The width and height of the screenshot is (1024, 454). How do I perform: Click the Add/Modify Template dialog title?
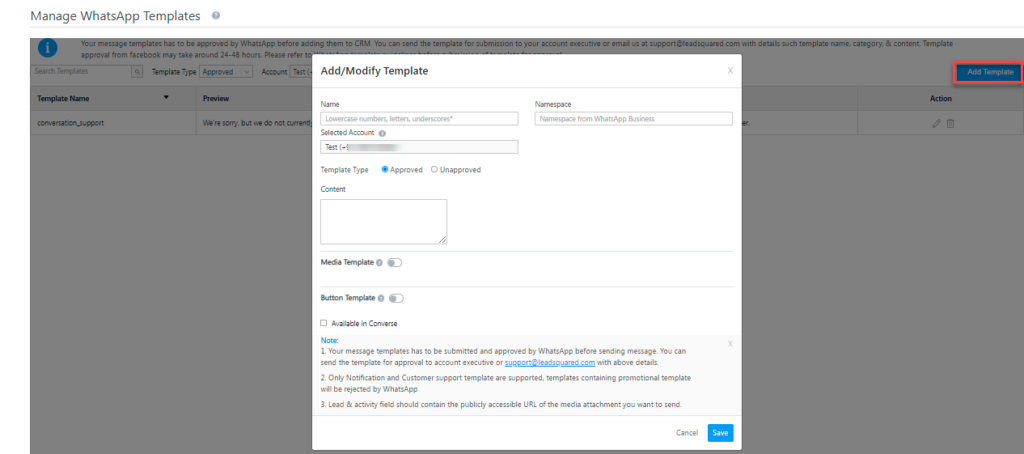pyautogui.click(x=374, y=71)
